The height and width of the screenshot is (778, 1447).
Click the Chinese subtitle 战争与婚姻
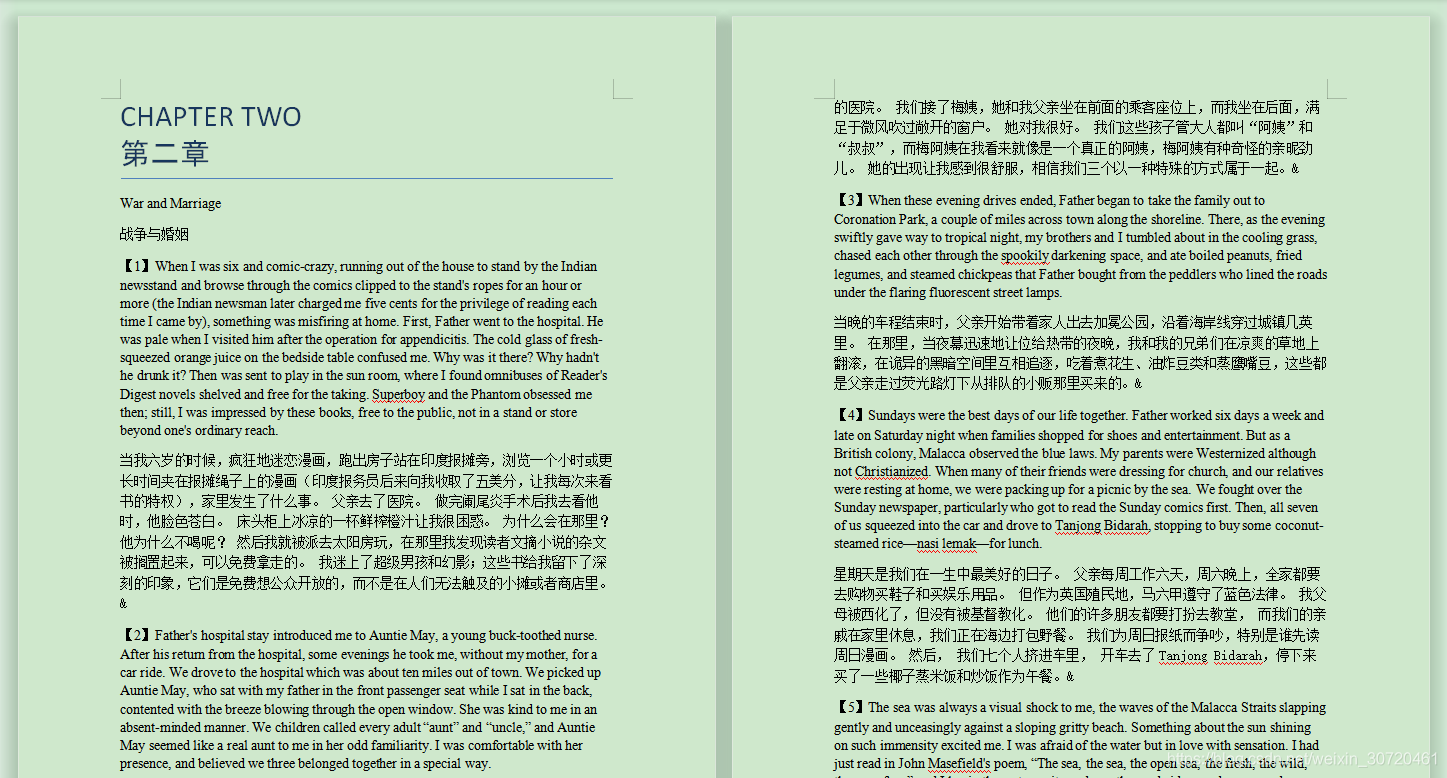(154, 235)
